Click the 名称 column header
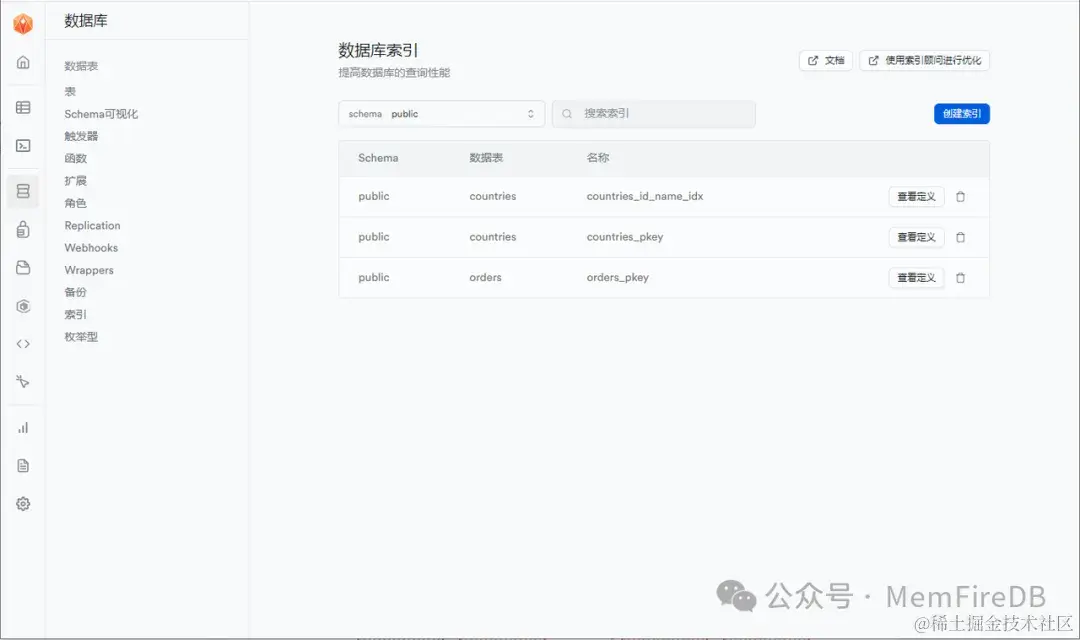The height and width of the screenshot is (640, 1080). coord(598,158)
